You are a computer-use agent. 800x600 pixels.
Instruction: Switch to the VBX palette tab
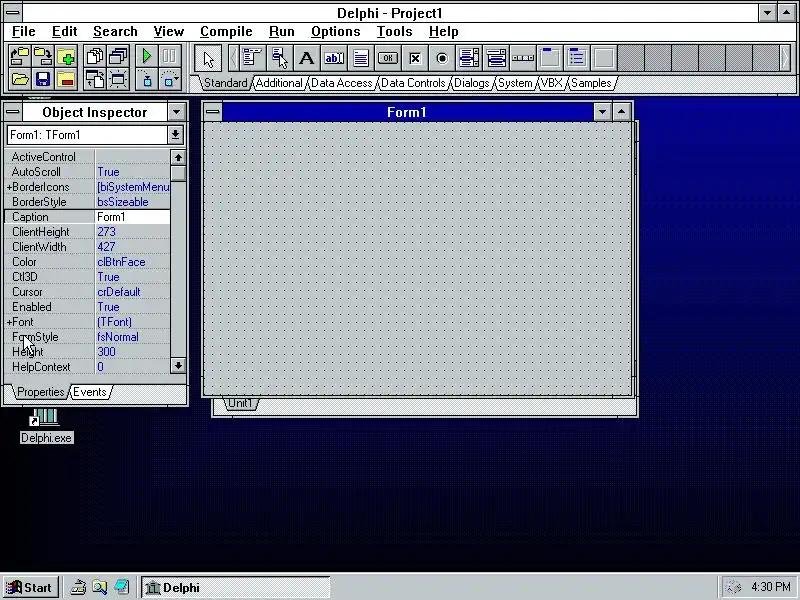point(552,83)
